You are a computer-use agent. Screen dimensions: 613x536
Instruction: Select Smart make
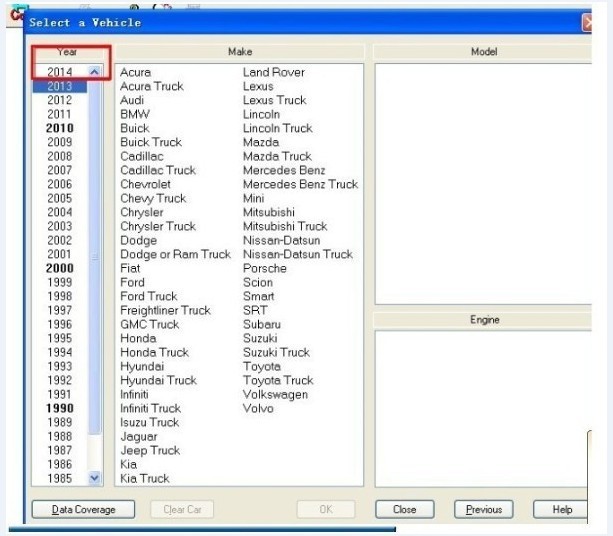tap(258, 296)
